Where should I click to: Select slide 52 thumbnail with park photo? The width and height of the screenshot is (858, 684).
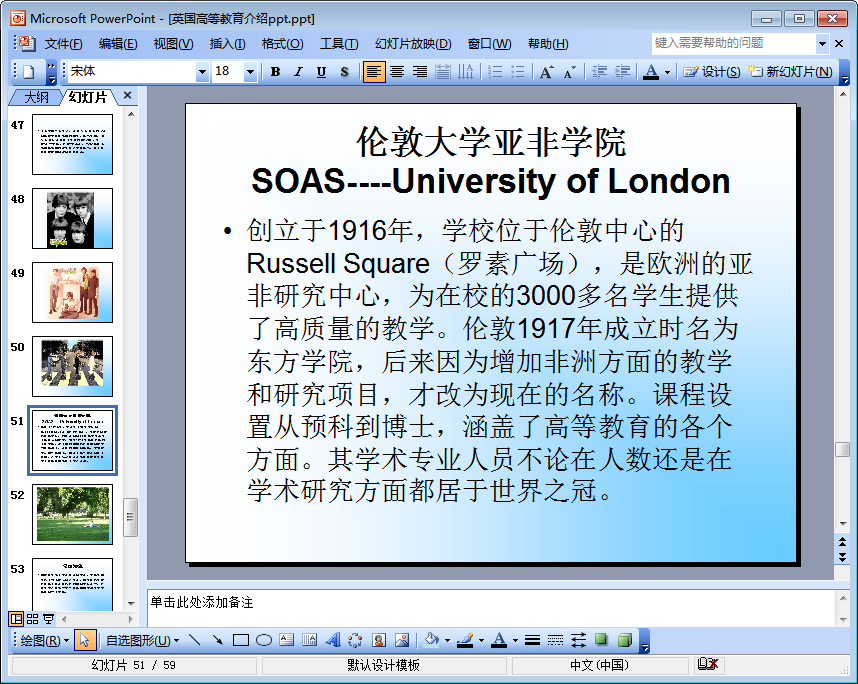coord(72,514)
